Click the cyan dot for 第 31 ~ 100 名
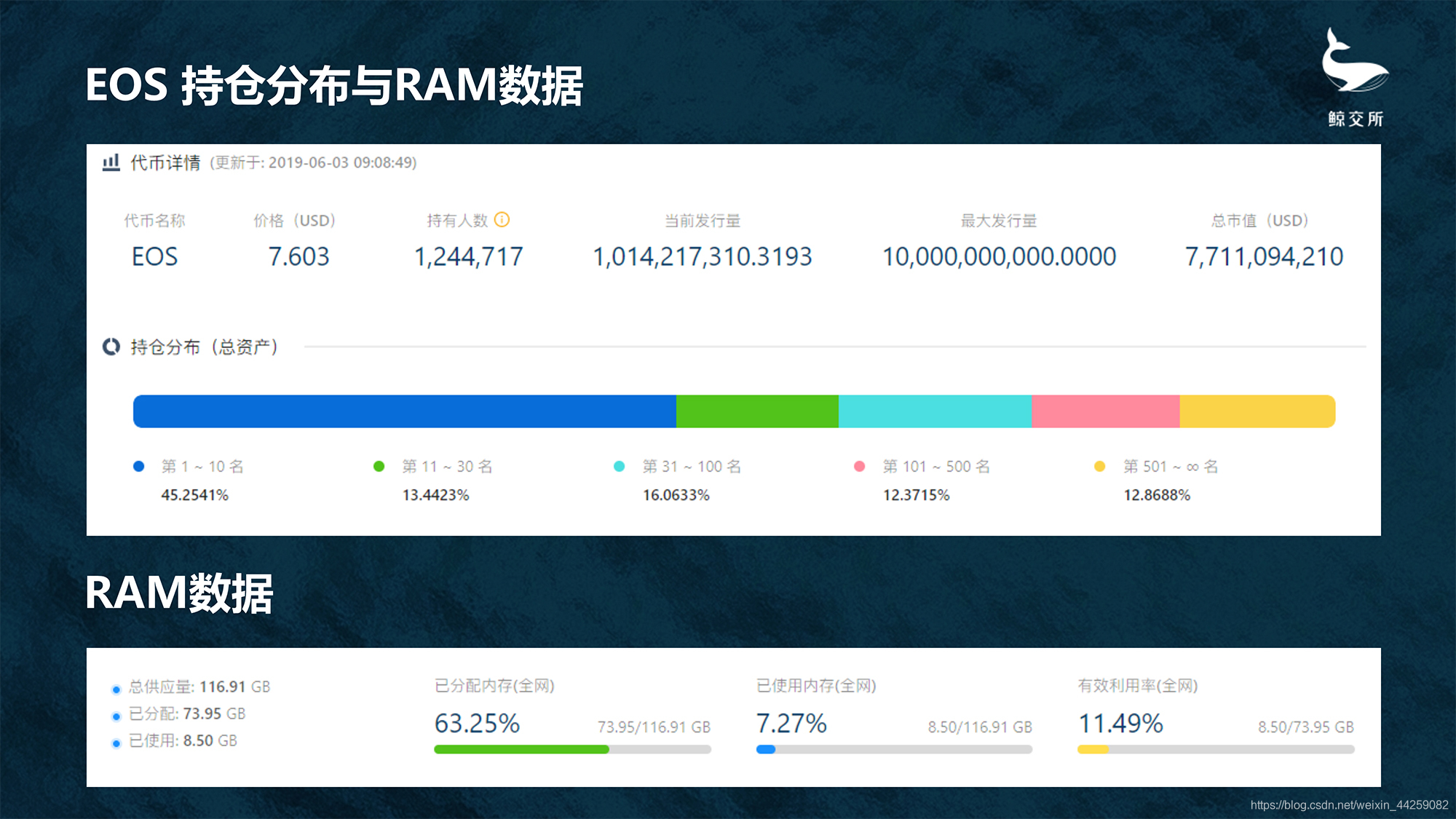 (619, 466)
